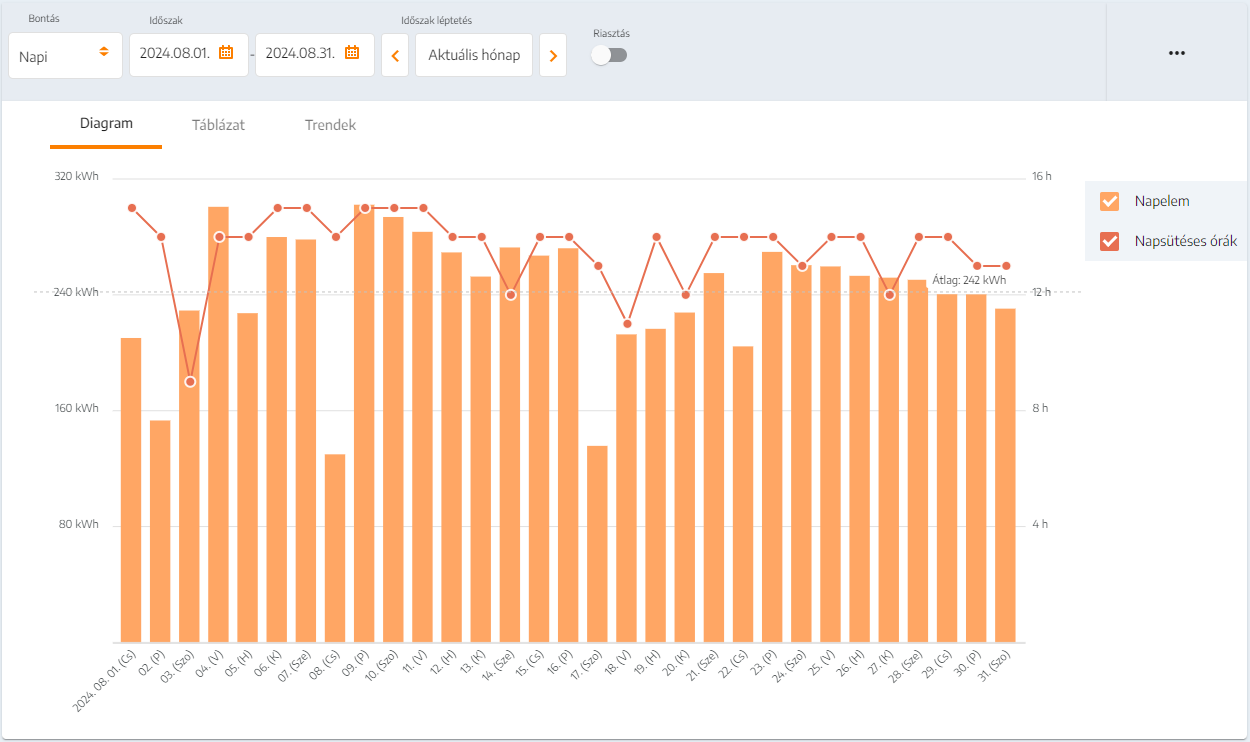Open the Aktuális hónap period selector
Viewport: 1250px width, 742px height.
pyautogui.click(x=474, y=55)
